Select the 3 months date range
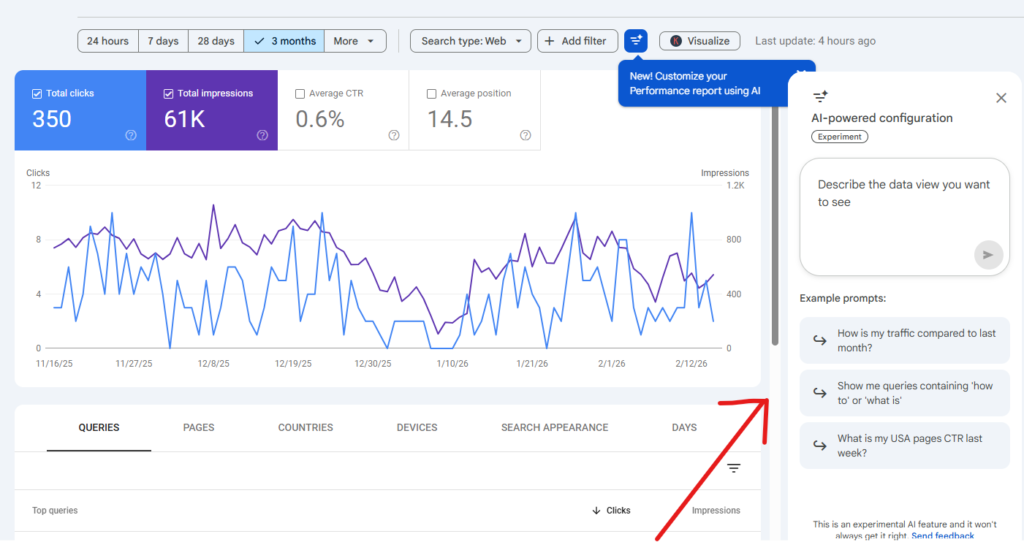Screen dimensions: 1024x542 (284, 41)
